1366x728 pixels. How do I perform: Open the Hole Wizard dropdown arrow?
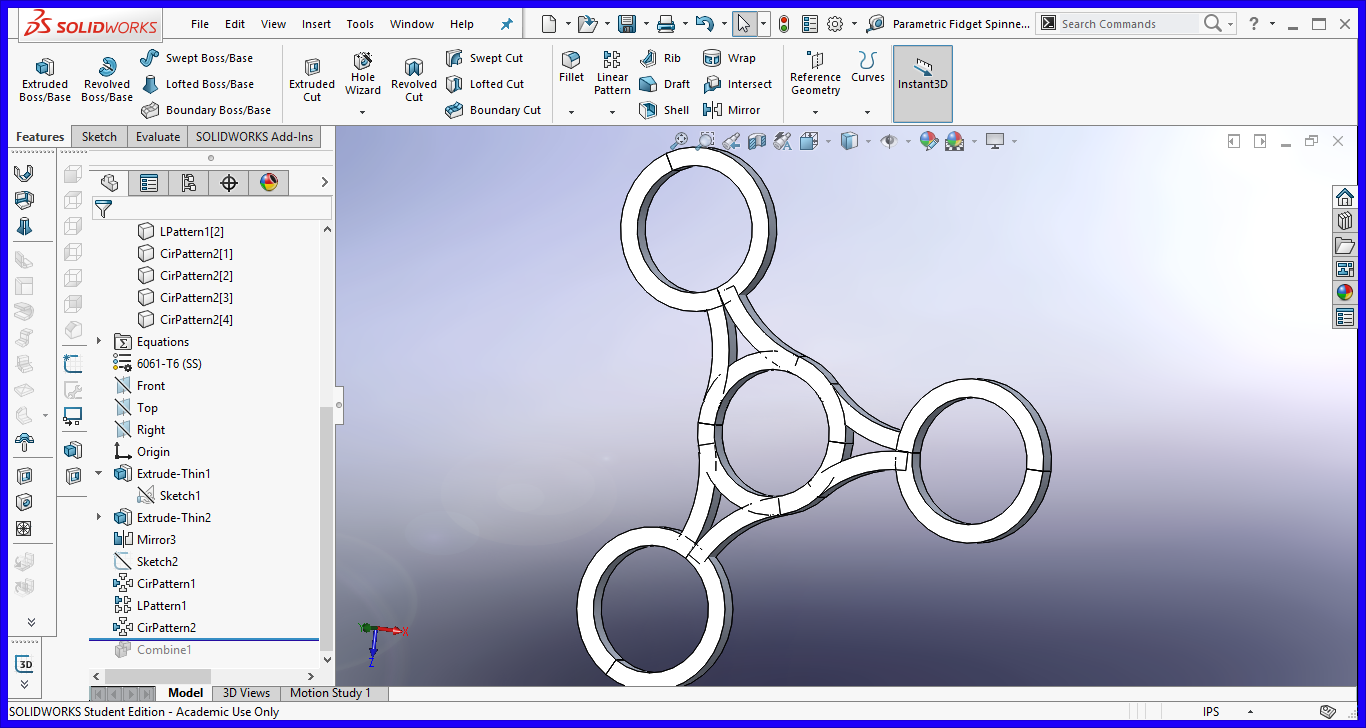[x=363, y=112]
